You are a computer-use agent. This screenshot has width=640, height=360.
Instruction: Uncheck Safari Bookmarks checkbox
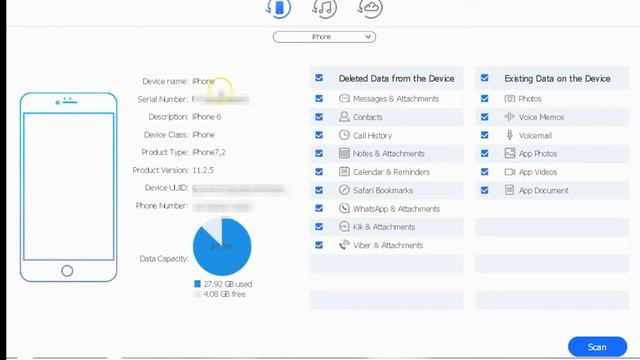coord(319,190)
